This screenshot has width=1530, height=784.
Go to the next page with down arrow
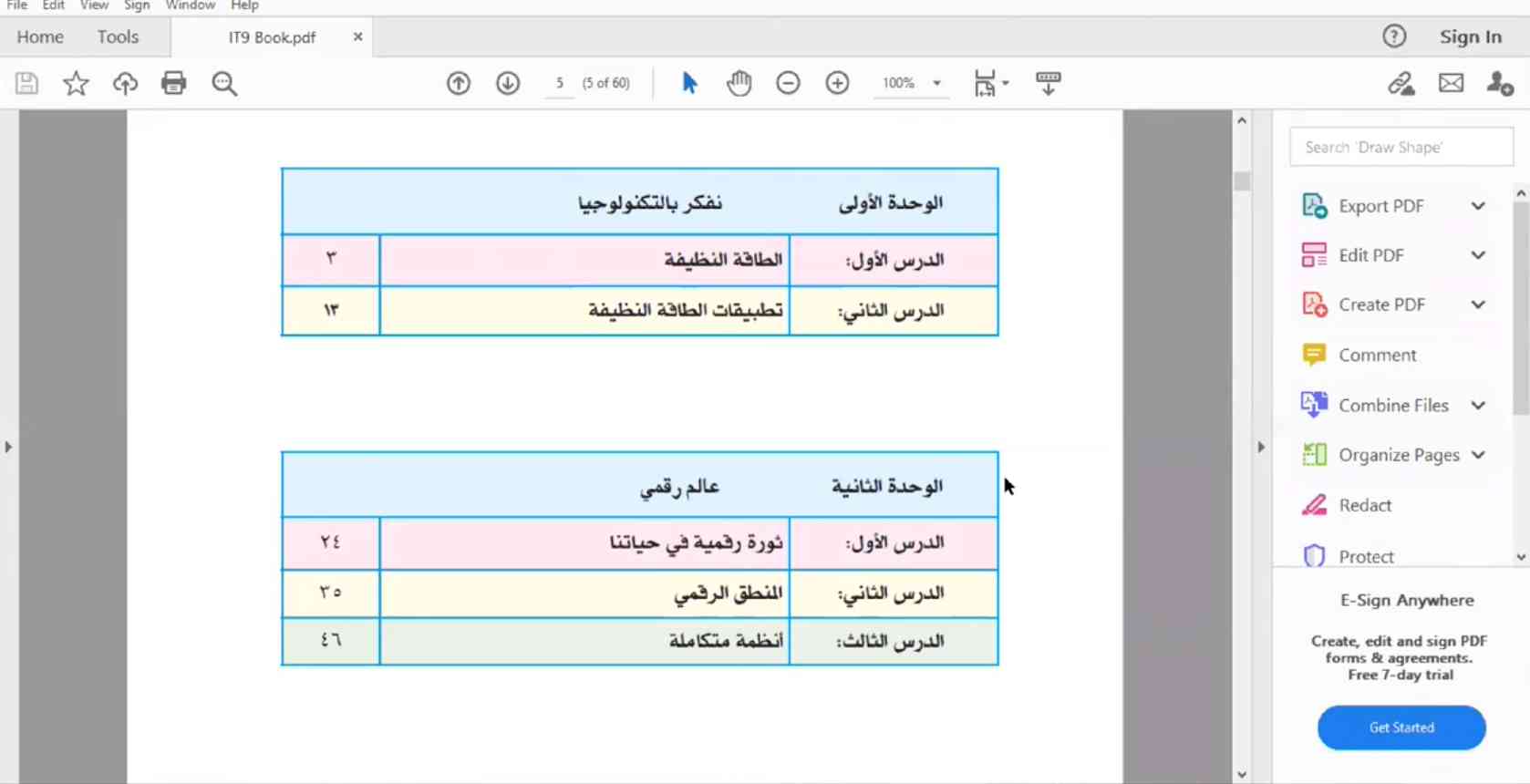point(508,83)
